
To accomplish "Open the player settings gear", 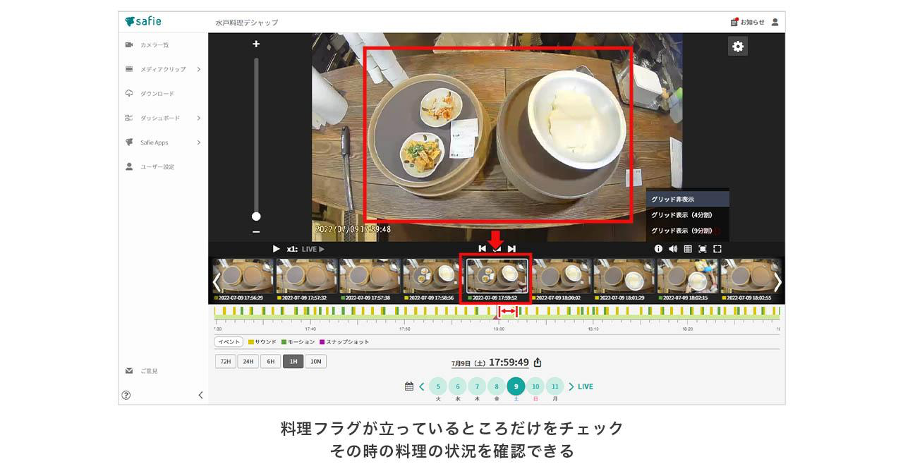I will pyautogui.click(x=738, y=47).
